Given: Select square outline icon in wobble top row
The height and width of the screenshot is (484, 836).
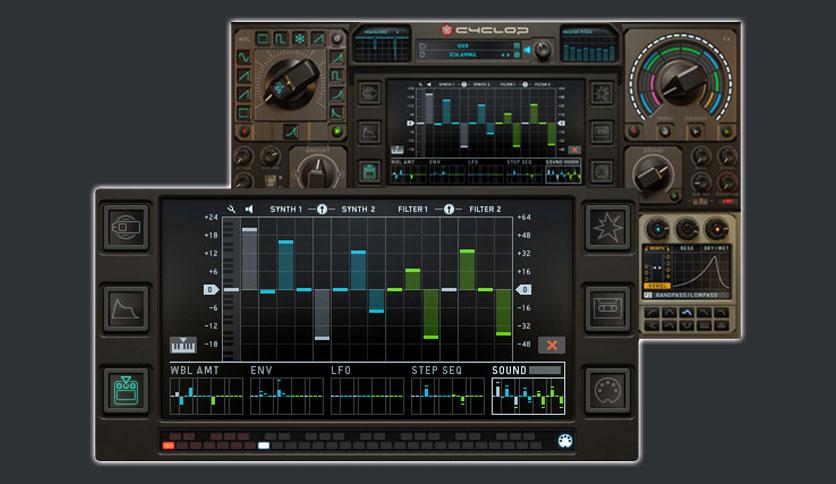Looking at the screenshot, I should click(x=262, y=39).
